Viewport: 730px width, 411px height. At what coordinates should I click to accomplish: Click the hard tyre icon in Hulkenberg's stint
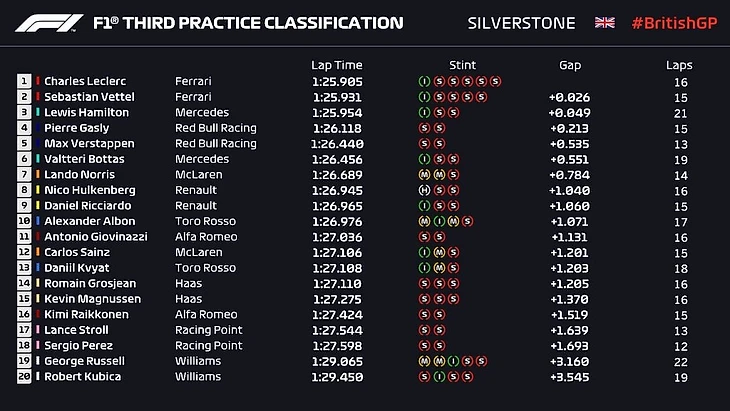[x=425, y=190]
